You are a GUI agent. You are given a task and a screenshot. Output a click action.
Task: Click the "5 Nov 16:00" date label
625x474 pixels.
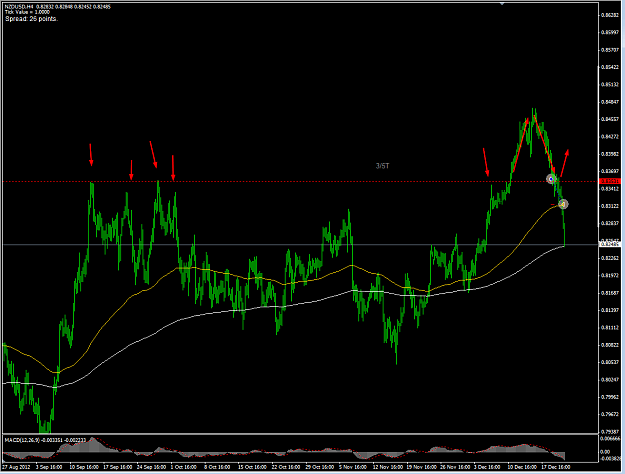(352, 466)
